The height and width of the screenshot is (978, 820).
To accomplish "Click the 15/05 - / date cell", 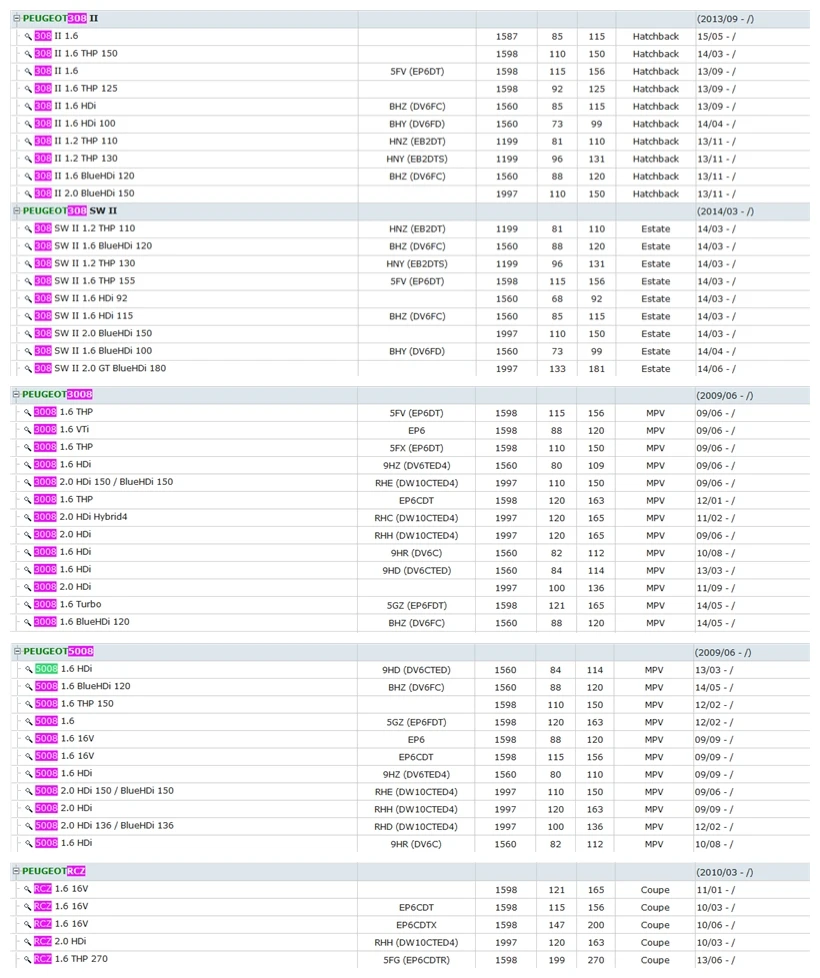I will (x=716, y=36).
